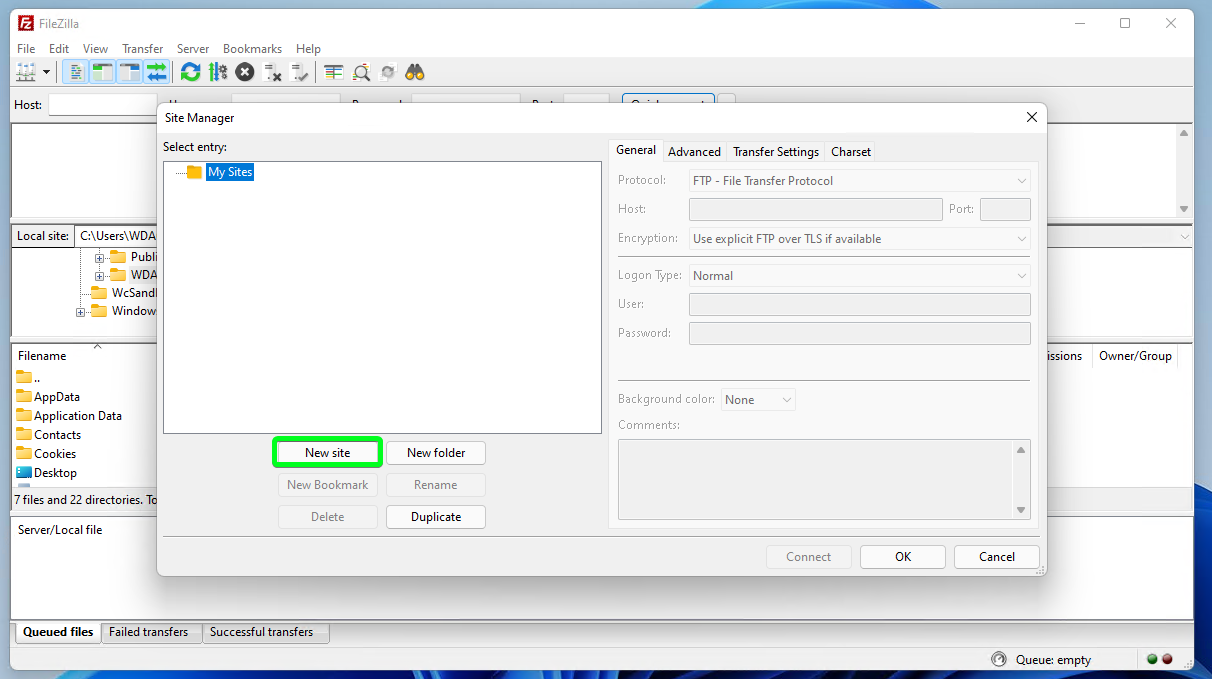Click the Server/Local file column header
The height and width of the screenshot is (679, 1212).
click(60, 530)
